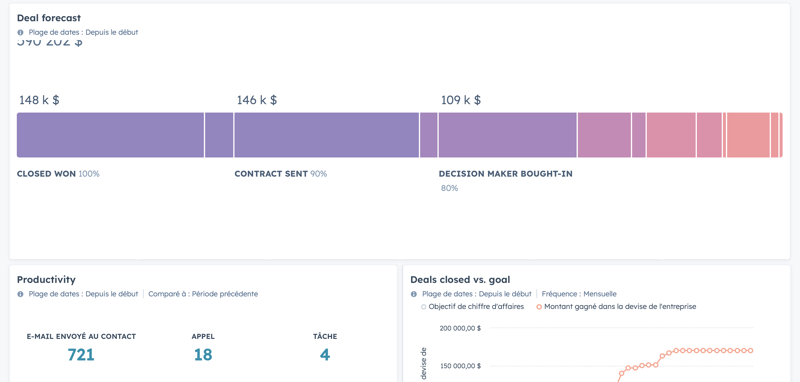Image resolution: width=800 pixels, height=382 pixels.
Task: Click info icon under Deals closed vs. goal
Action: (414, 294)
